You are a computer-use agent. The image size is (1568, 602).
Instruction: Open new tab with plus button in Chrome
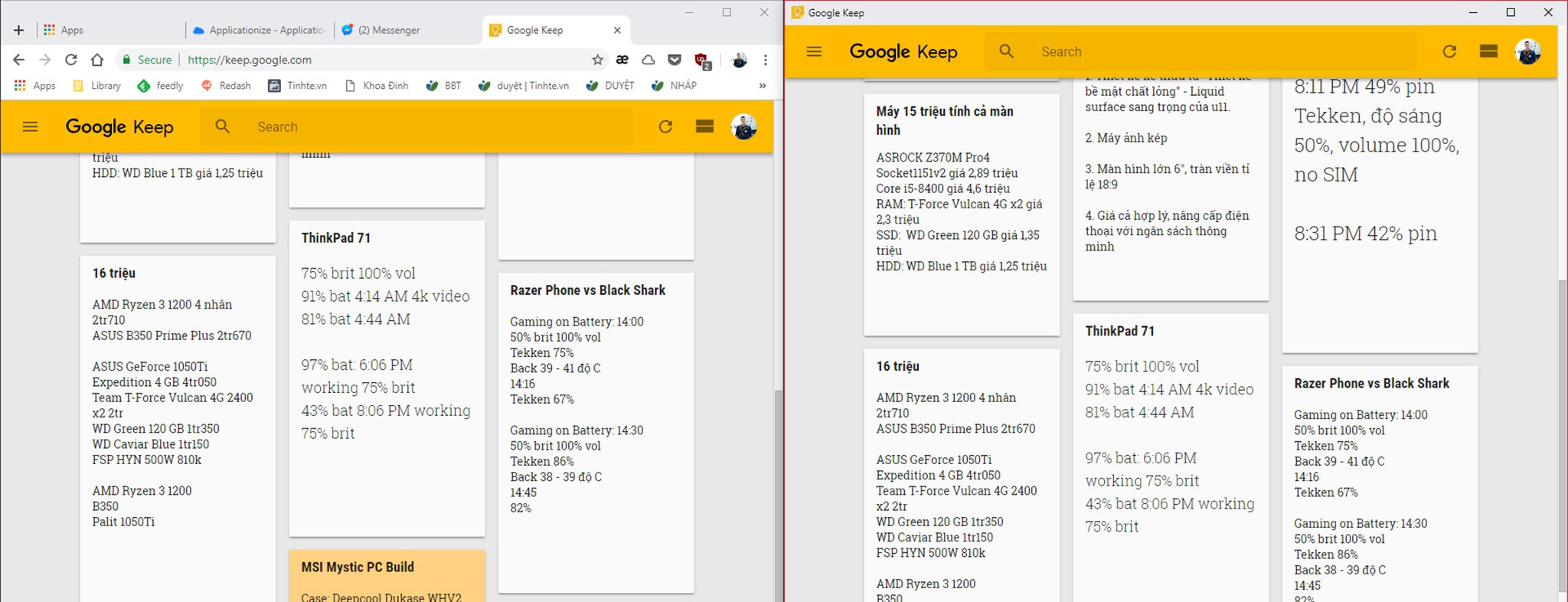[x=19, y=30]
